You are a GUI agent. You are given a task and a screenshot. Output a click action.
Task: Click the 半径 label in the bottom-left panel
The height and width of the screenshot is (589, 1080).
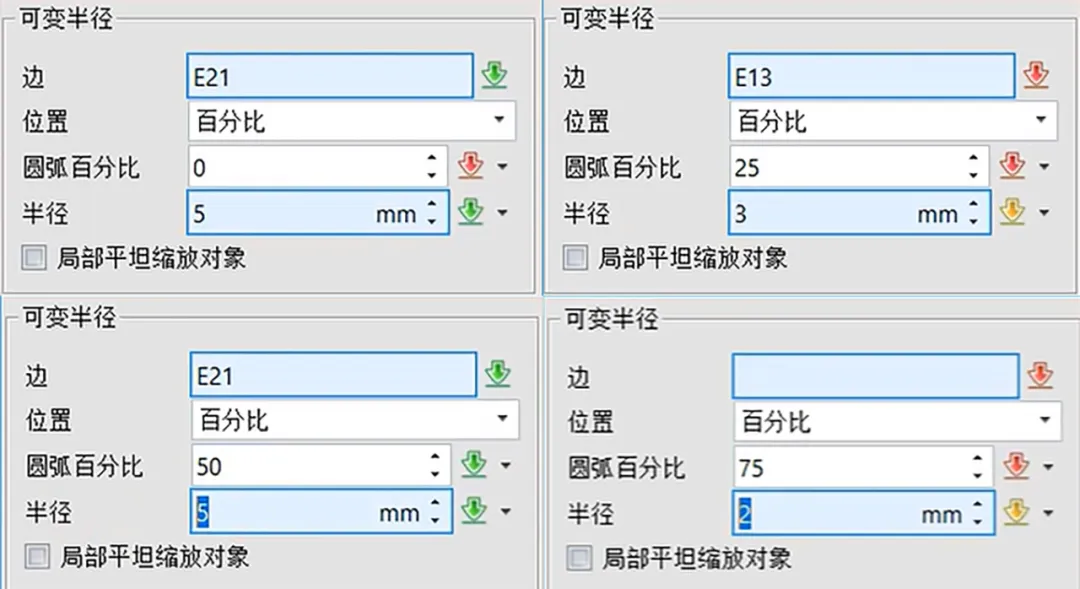click(x=47, y=512)
